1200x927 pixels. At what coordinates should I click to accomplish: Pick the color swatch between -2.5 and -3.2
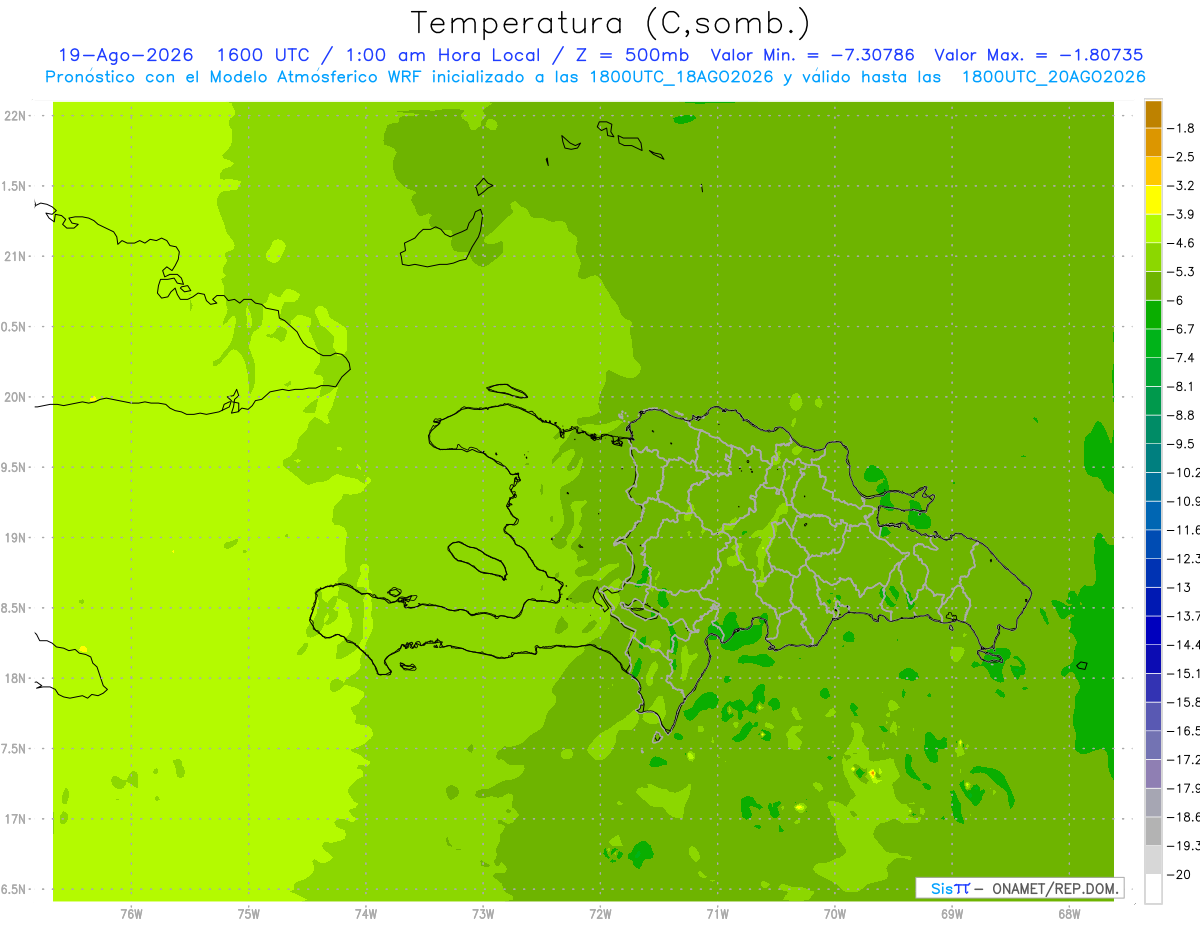[1153, 172]
